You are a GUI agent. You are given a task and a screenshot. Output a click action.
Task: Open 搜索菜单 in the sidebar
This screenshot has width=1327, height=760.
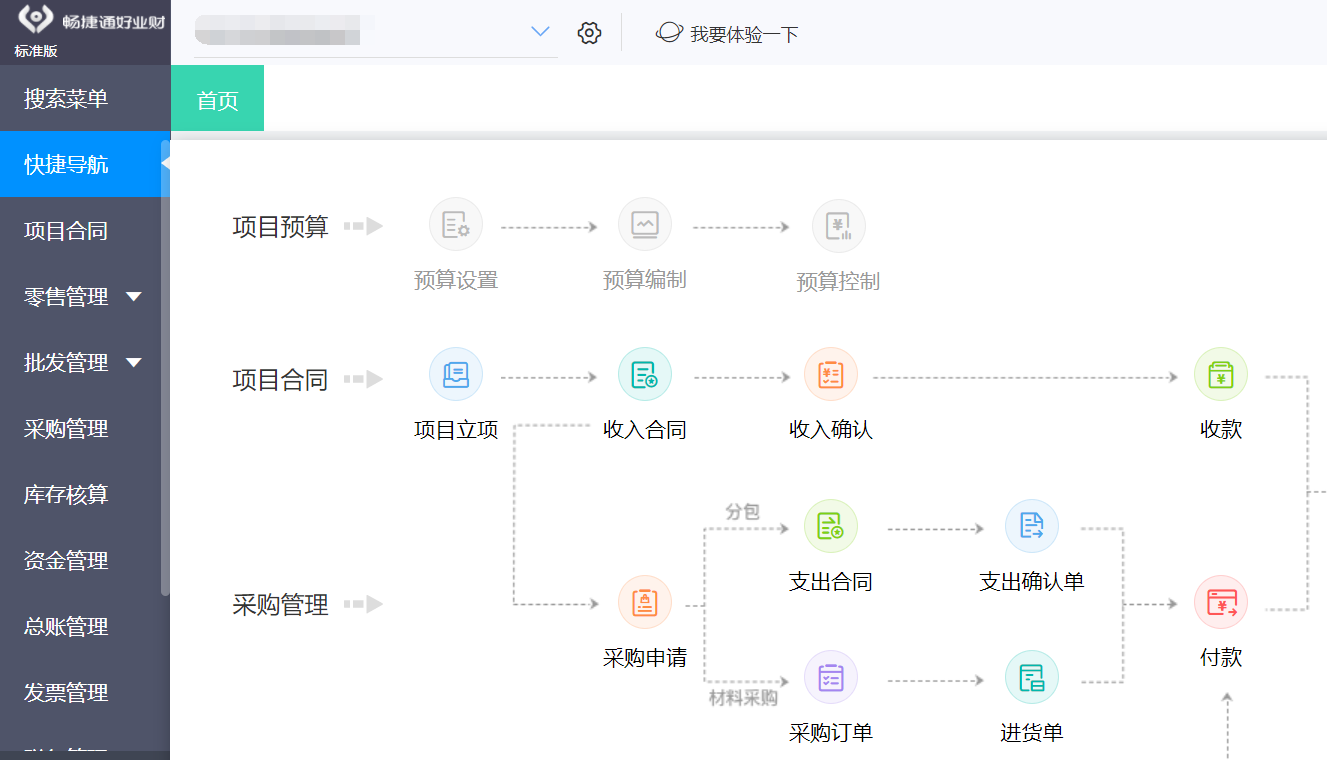pos(85,98)
